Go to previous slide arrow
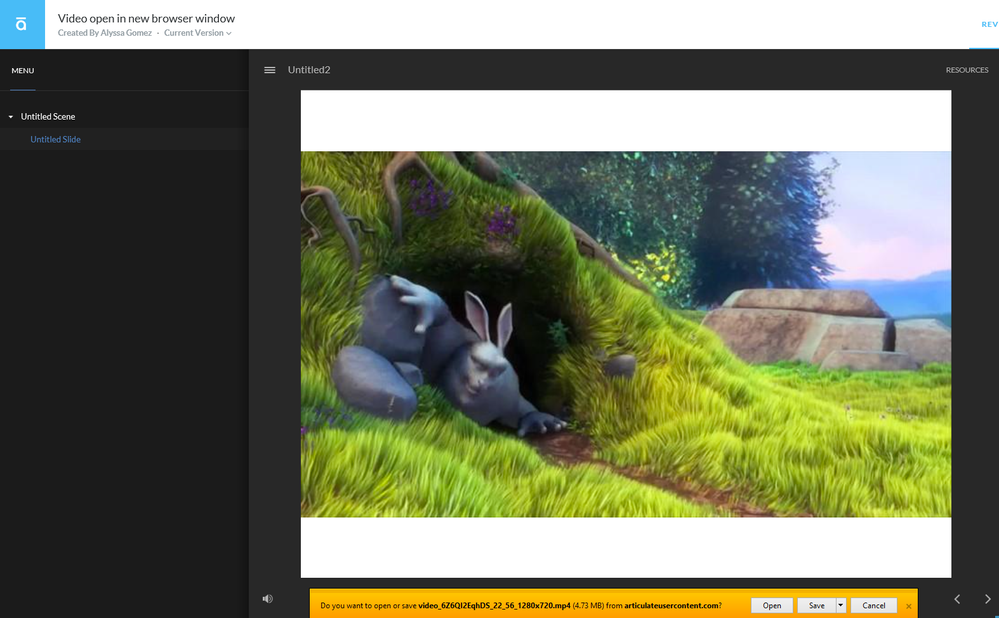 [x=957, y=599]
